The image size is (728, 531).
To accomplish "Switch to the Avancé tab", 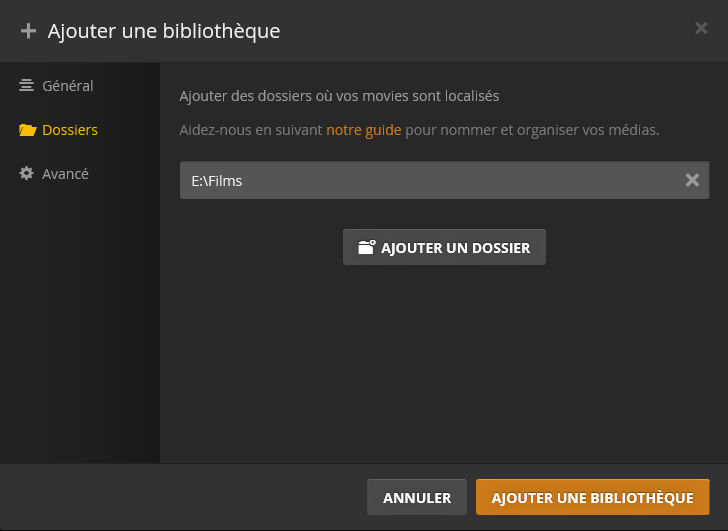I will point(65,174).
